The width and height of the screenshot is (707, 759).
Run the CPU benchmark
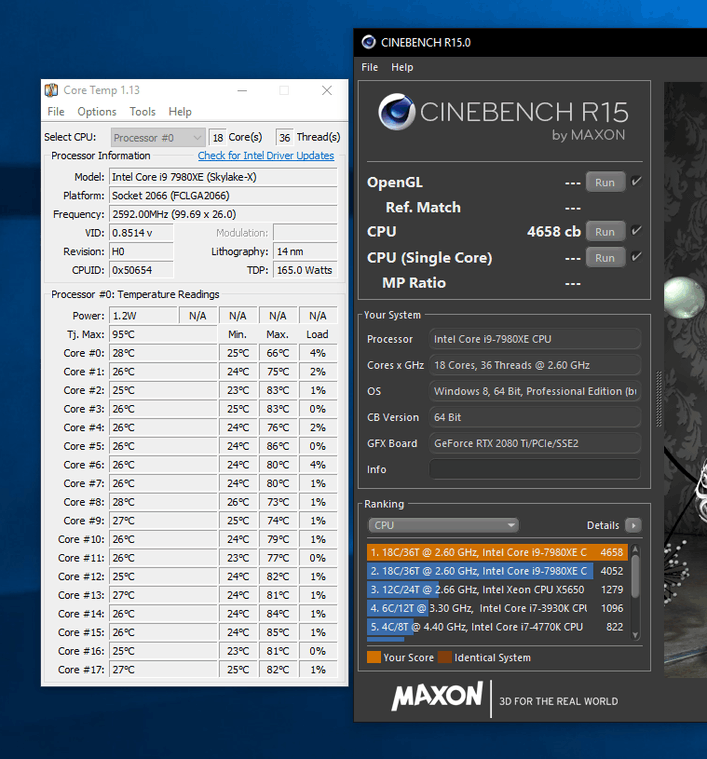point(605,232)
